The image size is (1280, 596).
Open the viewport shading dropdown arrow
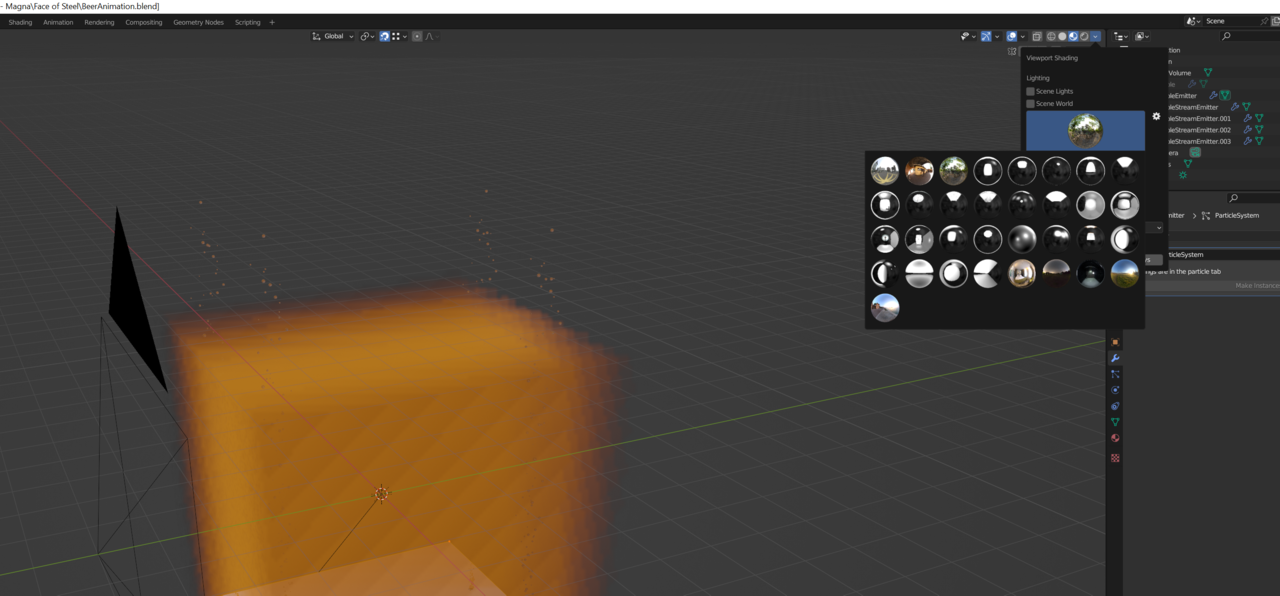click(1096, 36)
